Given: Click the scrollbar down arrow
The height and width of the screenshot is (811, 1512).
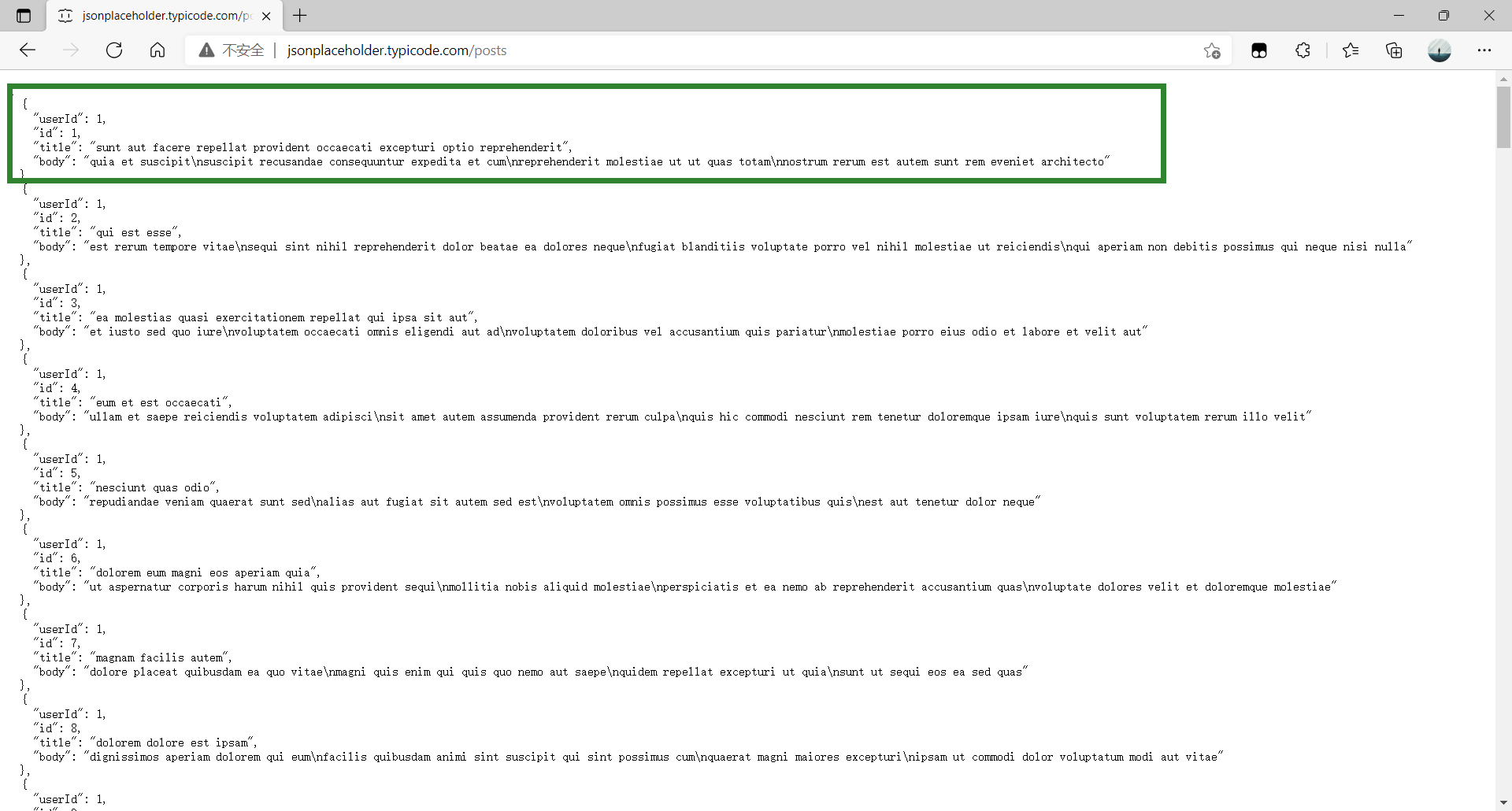Looking at the screenshot, I should click(1503, 803).
